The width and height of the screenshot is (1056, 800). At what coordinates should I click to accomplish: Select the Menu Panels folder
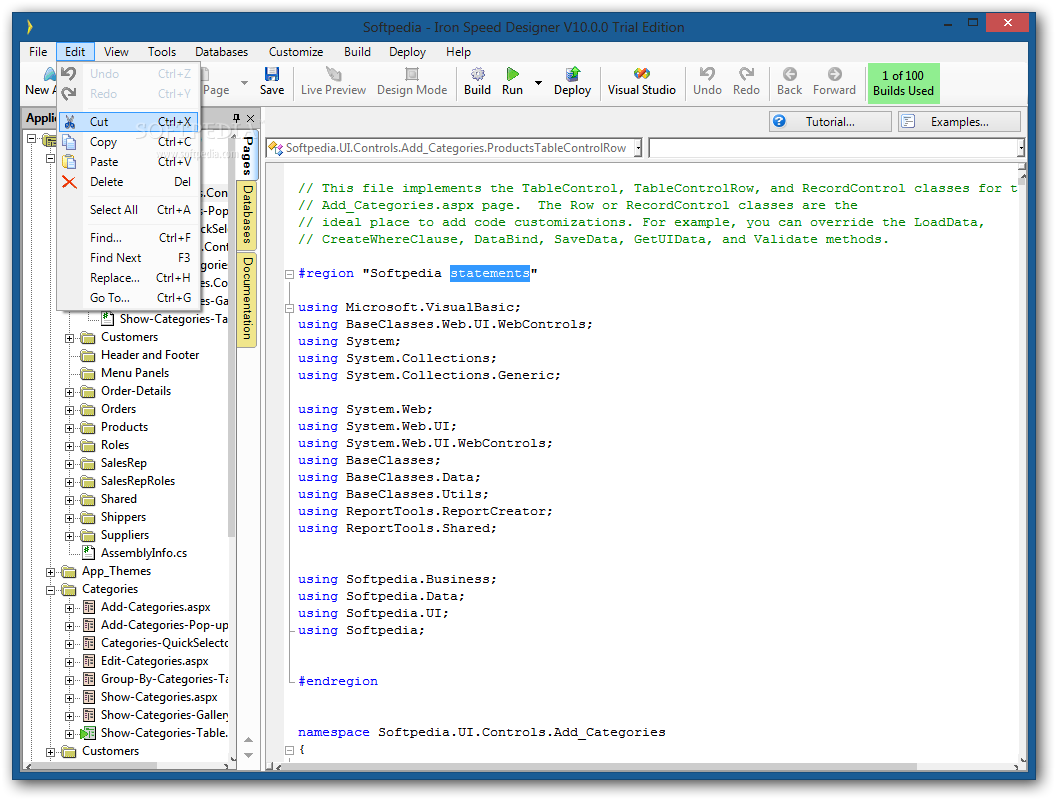135,373
